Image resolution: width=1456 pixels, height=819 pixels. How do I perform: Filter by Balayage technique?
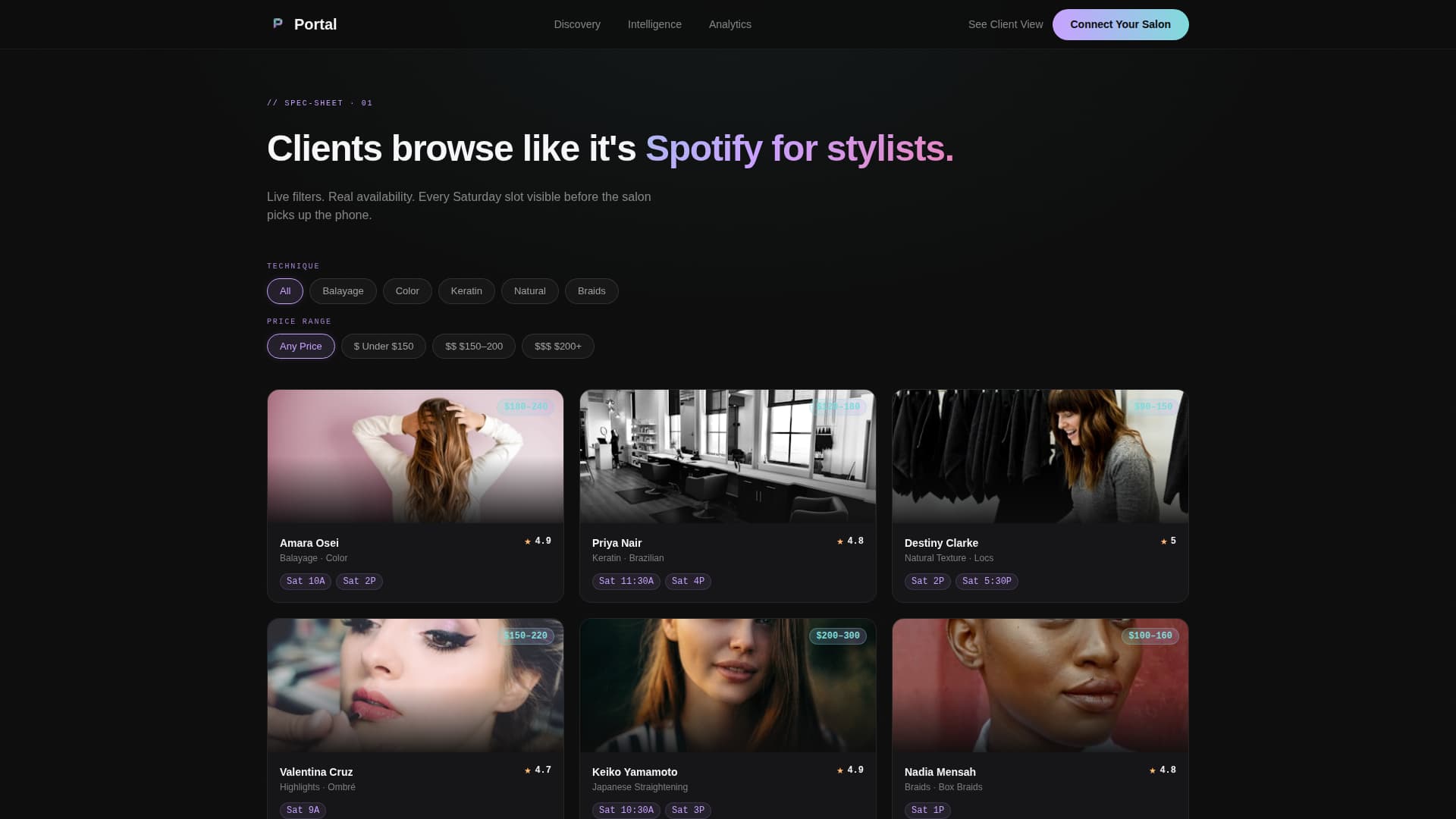pyautogui.click(x=343, y=291)
